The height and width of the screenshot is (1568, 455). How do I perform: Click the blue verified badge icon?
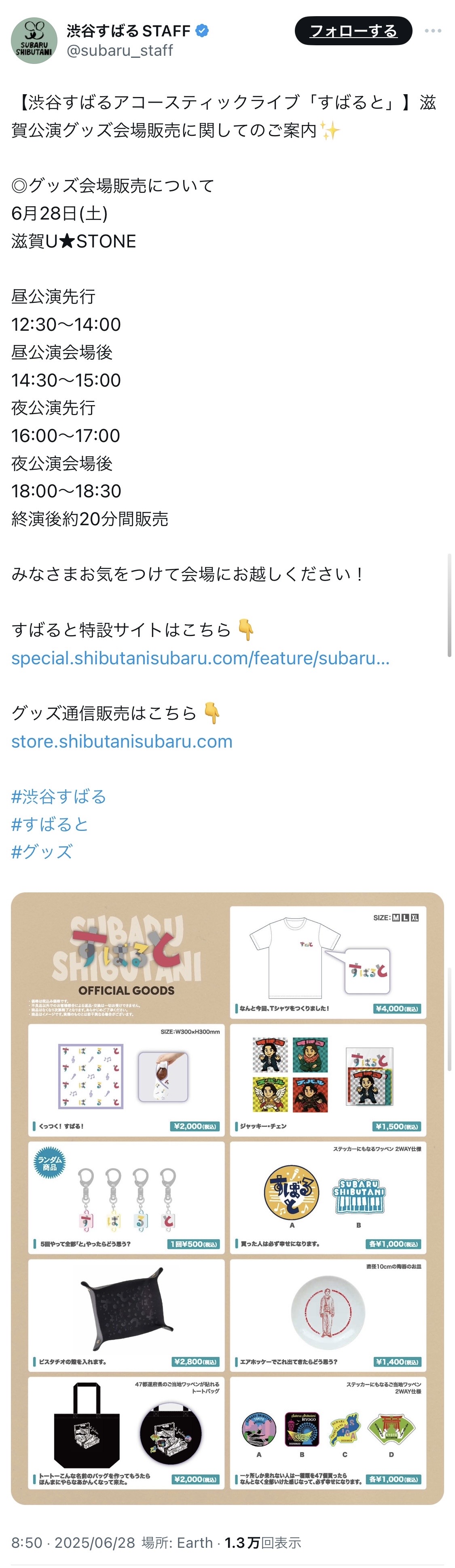point(202,30)
